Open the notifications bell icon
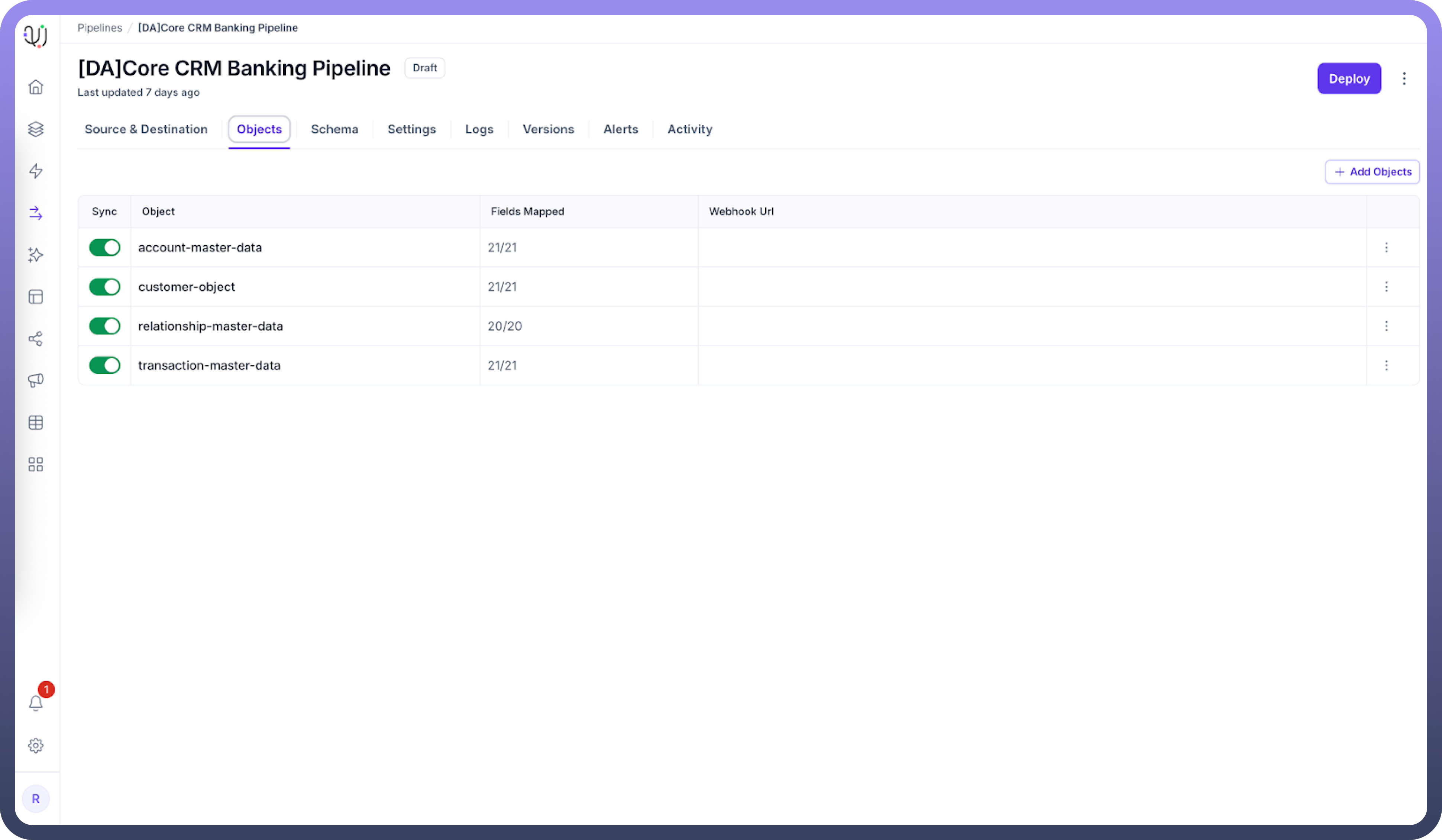1442x840 pixels. [x=35, y=703]
